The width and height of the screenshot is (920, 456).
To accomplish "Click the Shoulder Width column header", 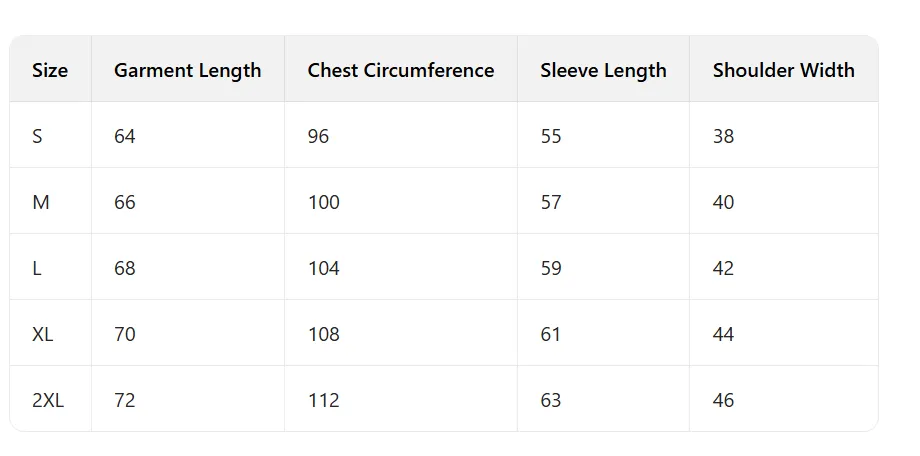I will point(783,70).
